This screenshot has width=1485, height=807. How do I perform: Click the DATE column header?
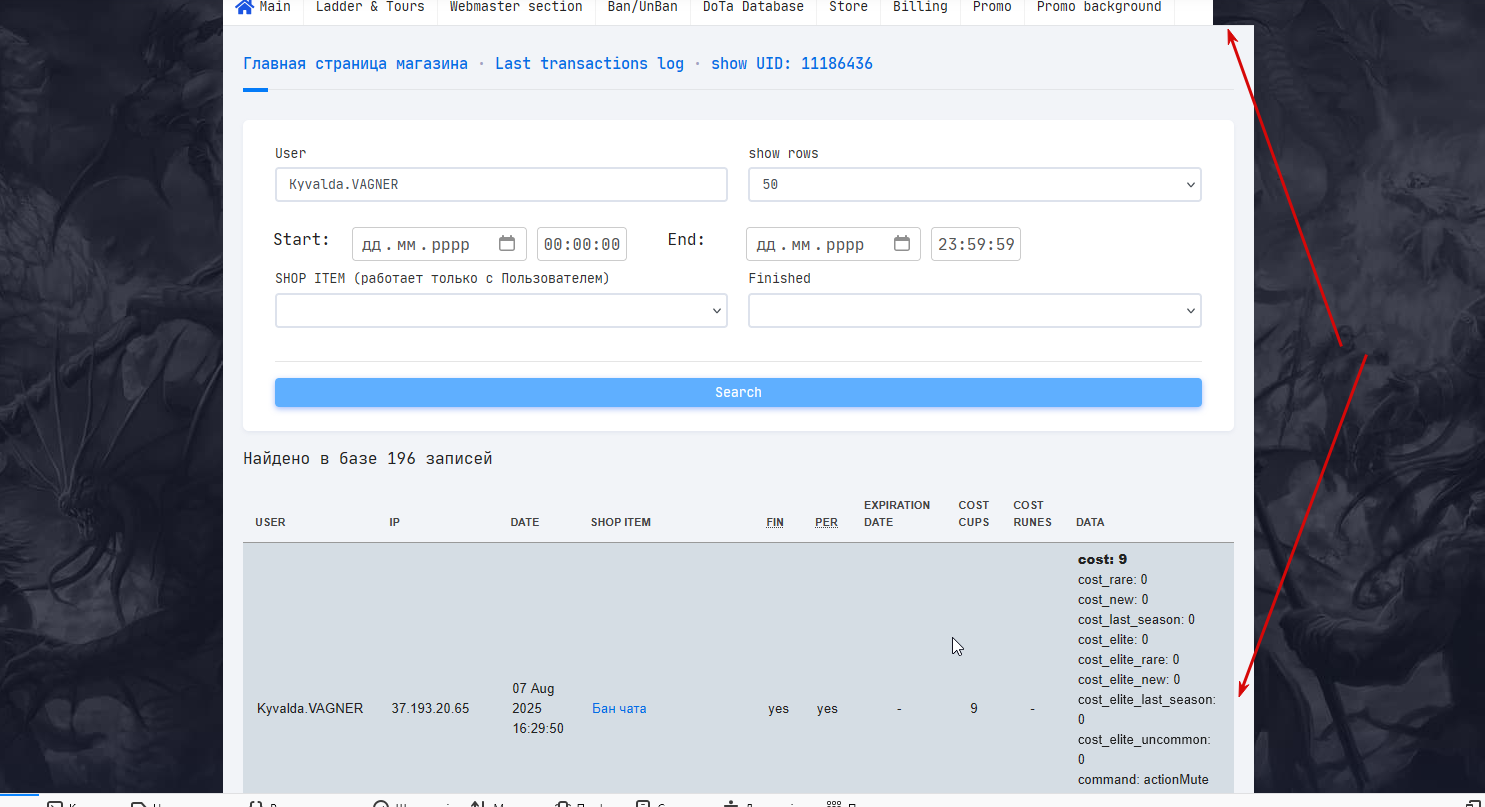(x=525, y=522)
